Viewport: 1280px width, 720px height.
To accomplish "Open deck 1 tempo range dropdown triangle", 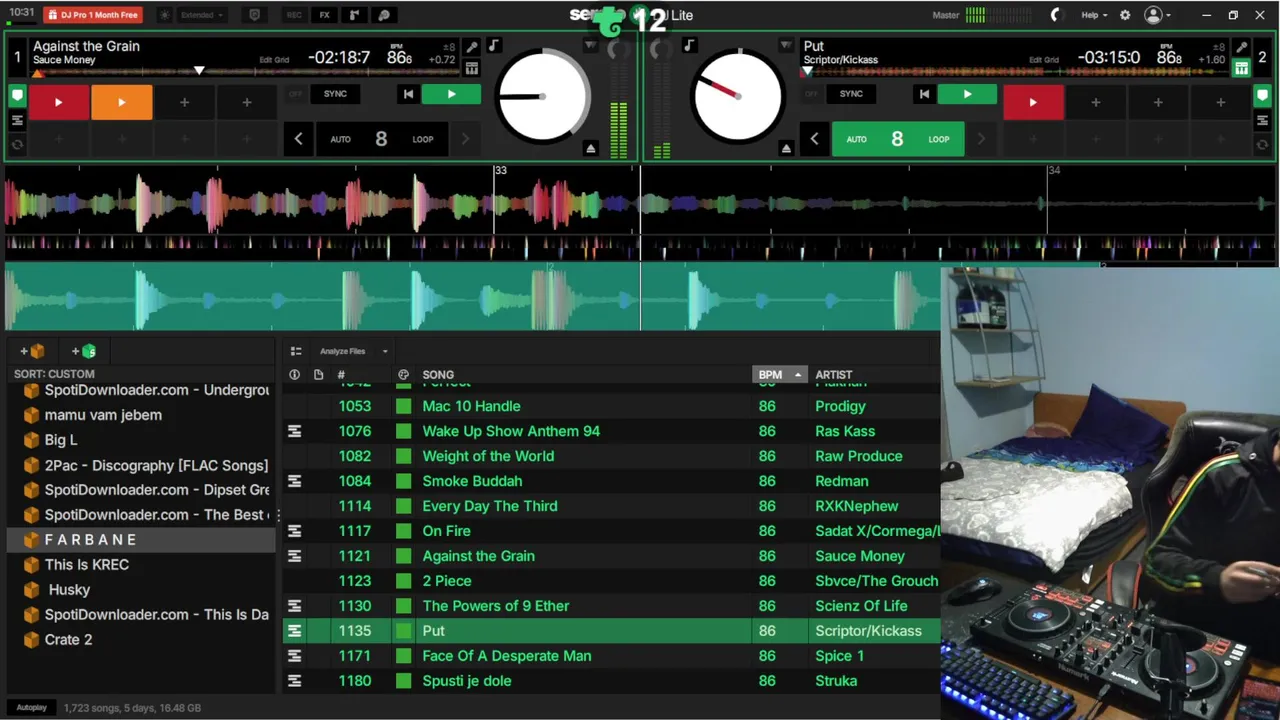I will pos(590,46).
